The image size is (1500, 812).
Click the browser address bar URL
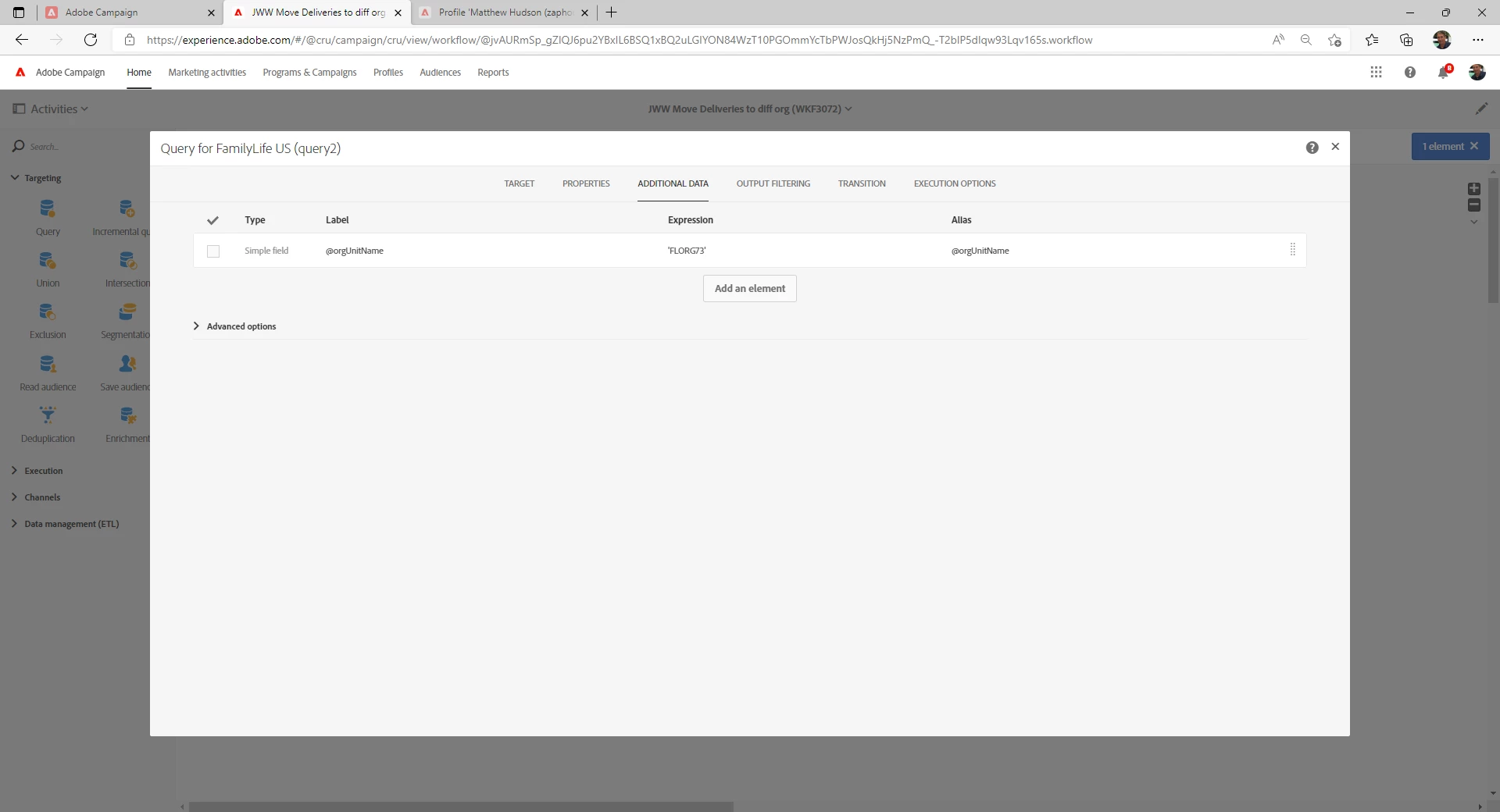tap(620, 40)
